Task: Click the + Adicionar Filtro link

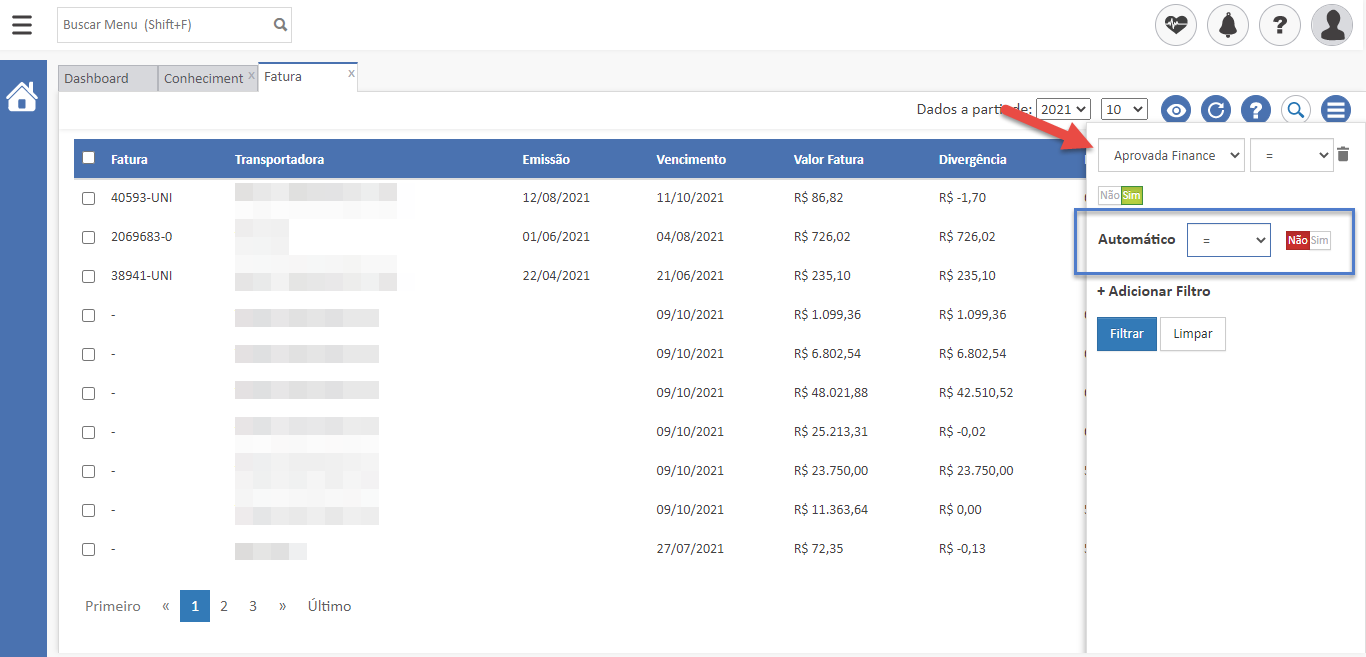Action: click(1153, 291)
